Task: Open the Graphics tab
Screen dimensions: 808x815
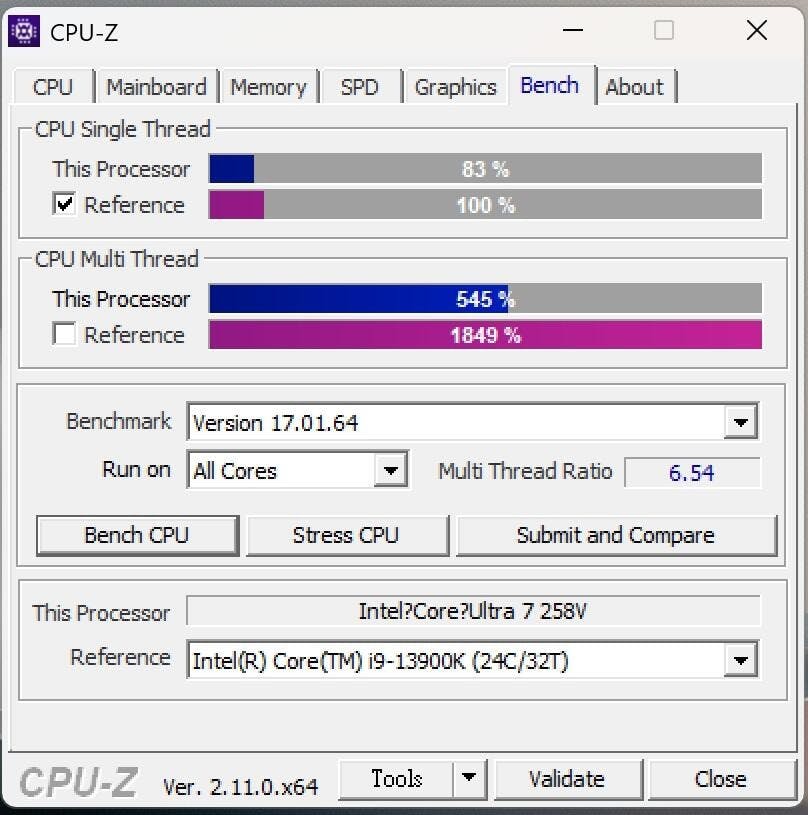Action: tap(456, 87)
